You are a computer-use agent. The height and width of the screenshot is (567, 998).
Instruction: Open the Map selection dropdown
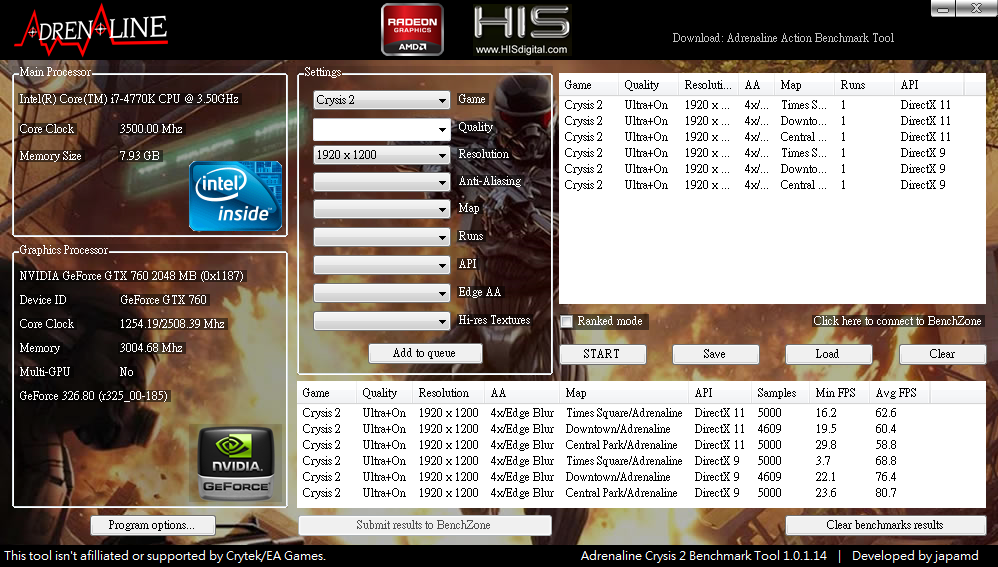[382, 210]
